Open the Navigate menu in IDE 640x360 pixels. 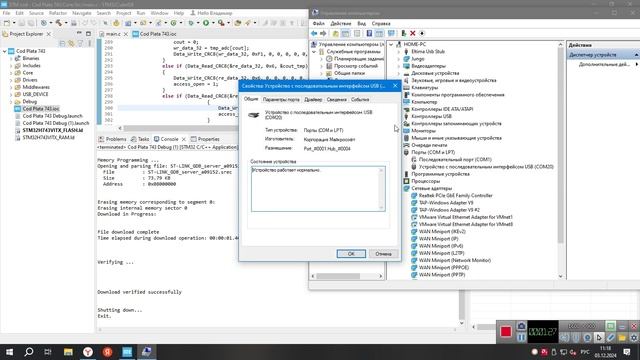[82, 13]
